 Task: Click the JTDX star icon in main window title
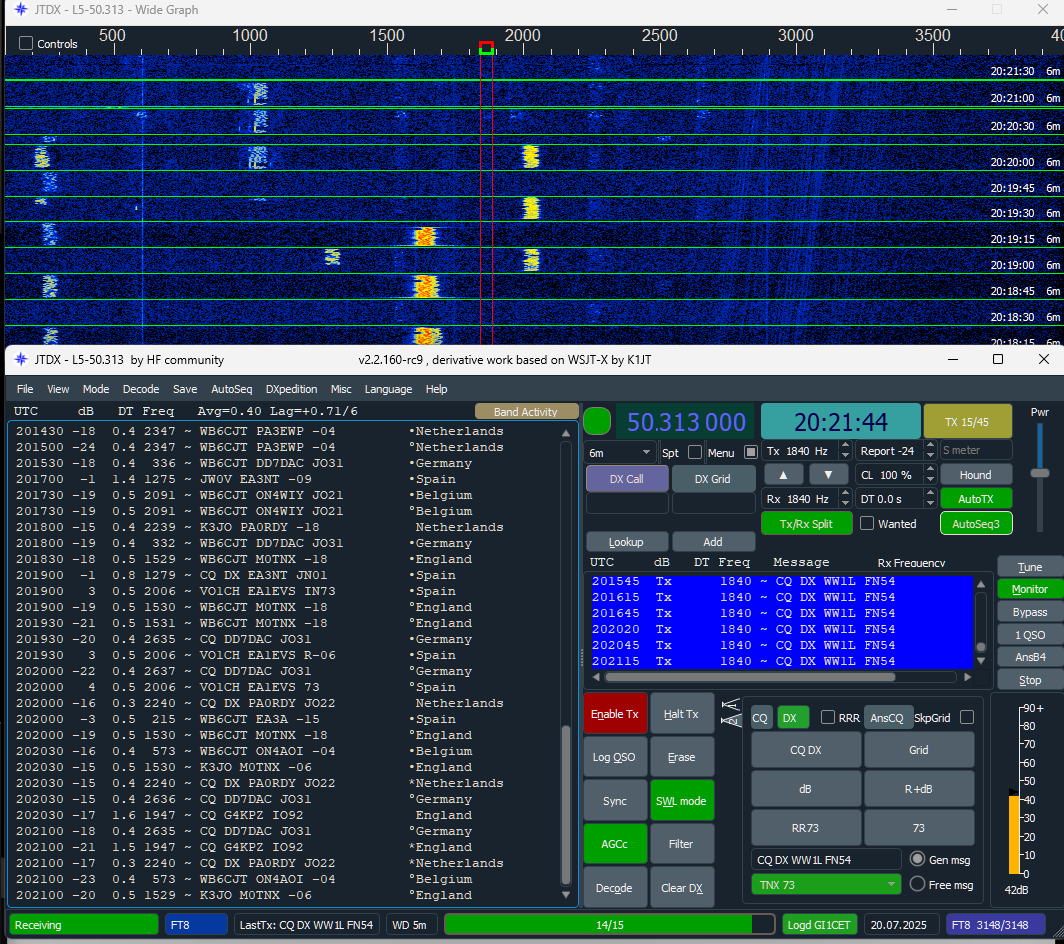click(21, 359)
